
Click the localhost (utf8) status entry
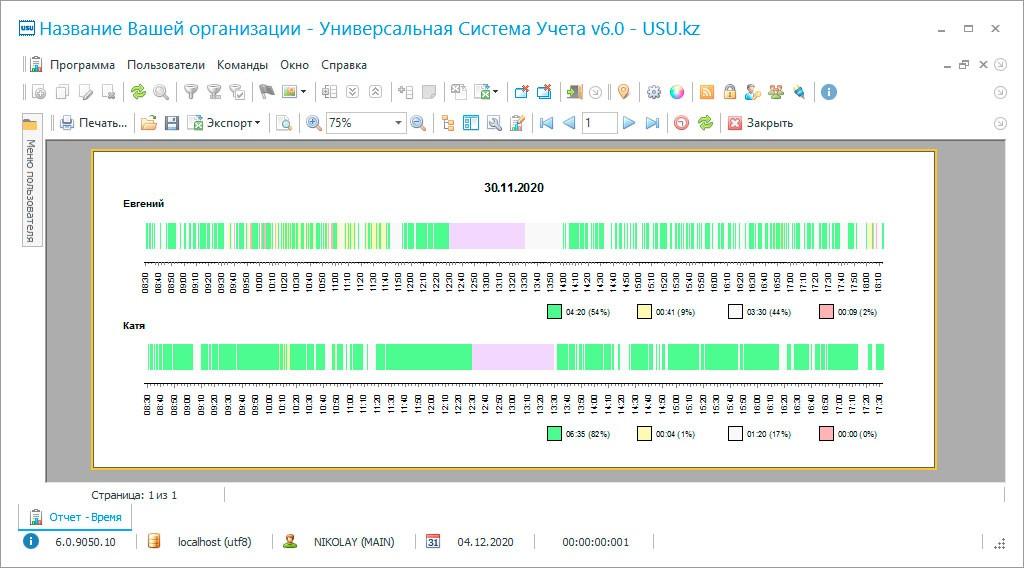tap(214, 542)
